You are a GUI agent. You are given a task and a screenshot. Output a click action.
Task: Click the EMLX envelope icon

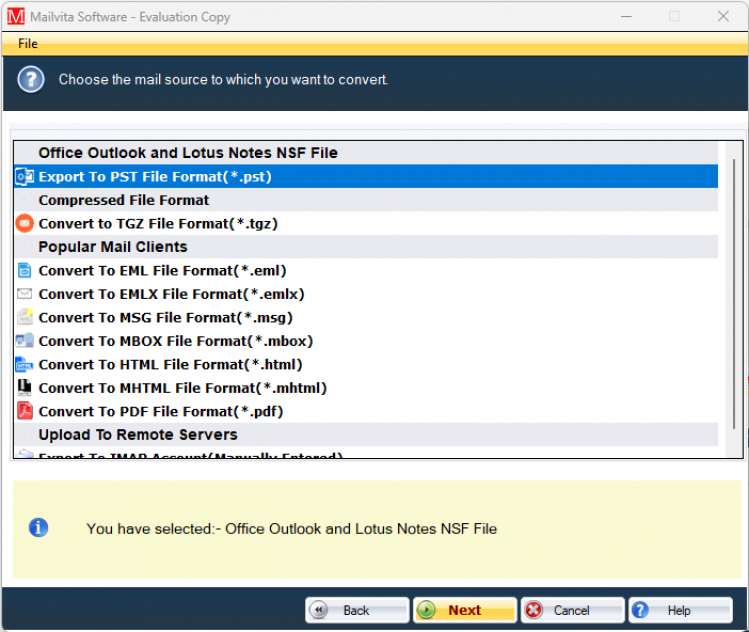coord(24,294)
